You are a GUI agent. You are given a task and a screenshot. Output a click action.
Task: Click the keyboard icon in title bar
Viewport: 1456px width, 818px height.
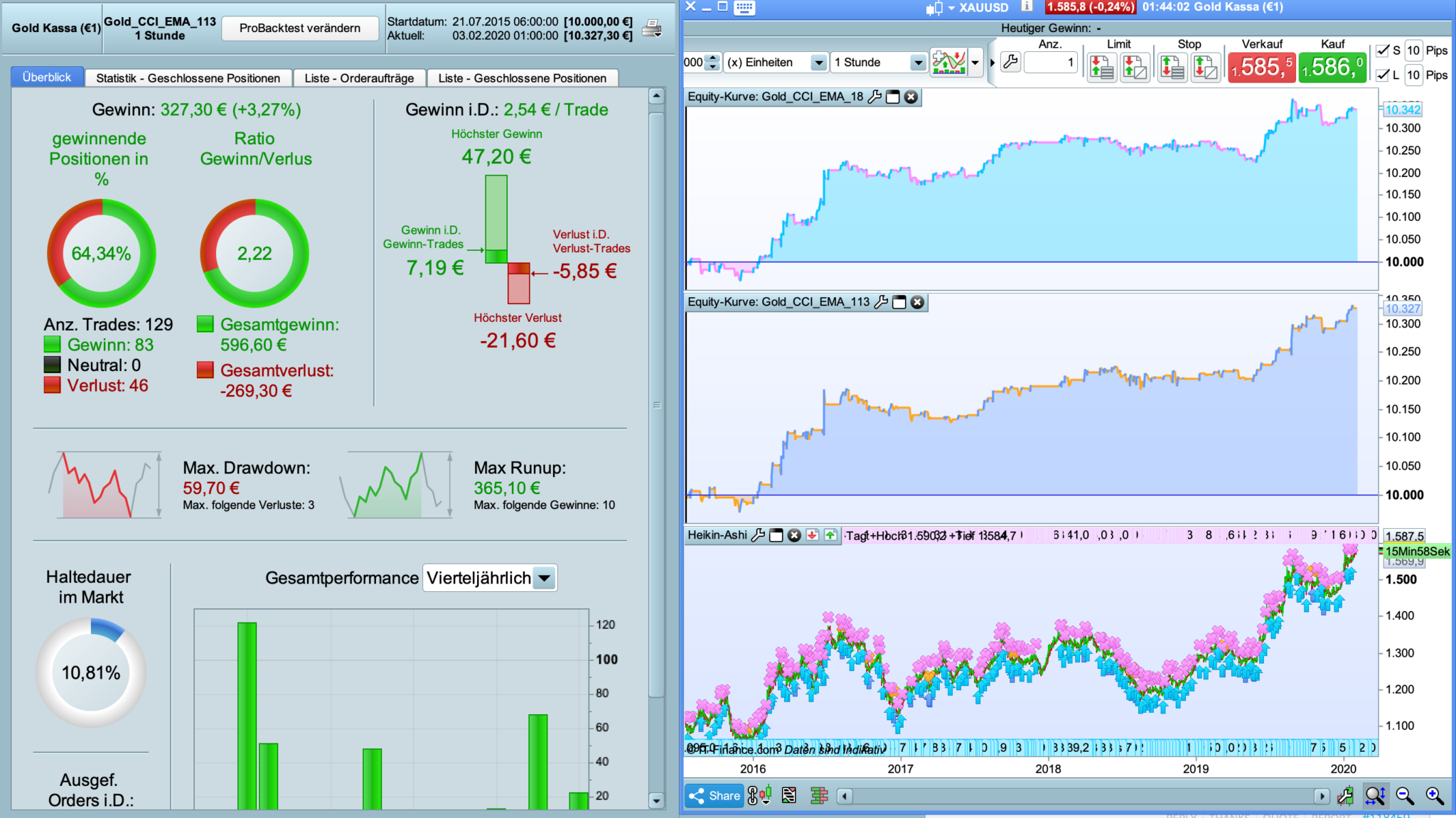point(744,7)
